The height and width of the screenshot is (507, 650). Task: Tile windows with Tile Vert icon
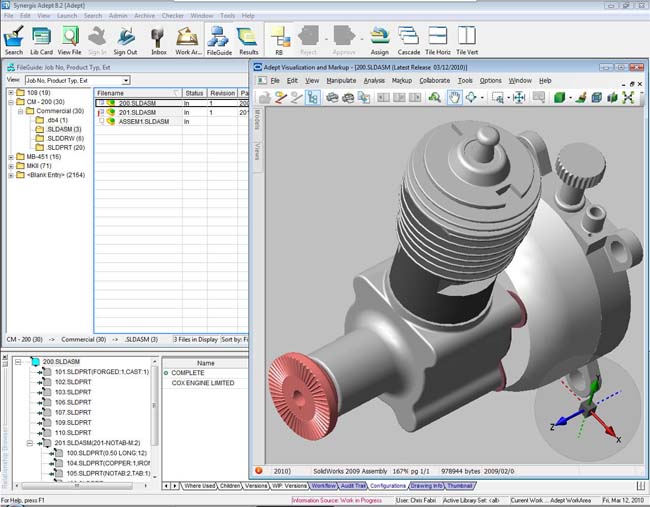(467, 40)
